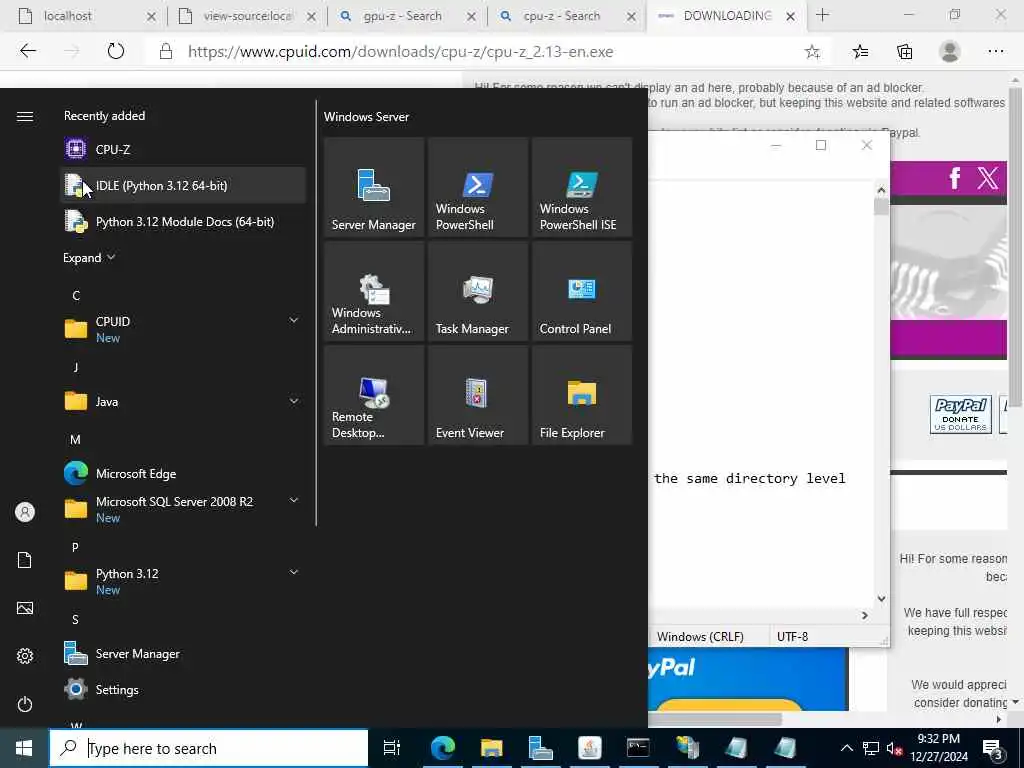
Task: Expand the Python 3.12 folder
Action: pos(294,572)
